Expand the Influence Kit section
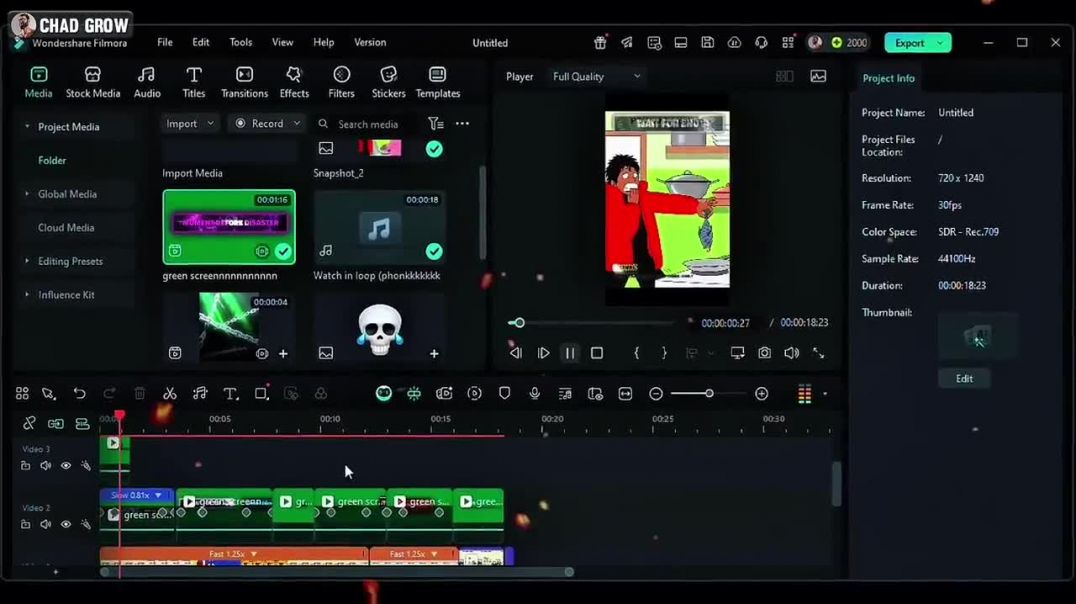 (x=27, y=294)
